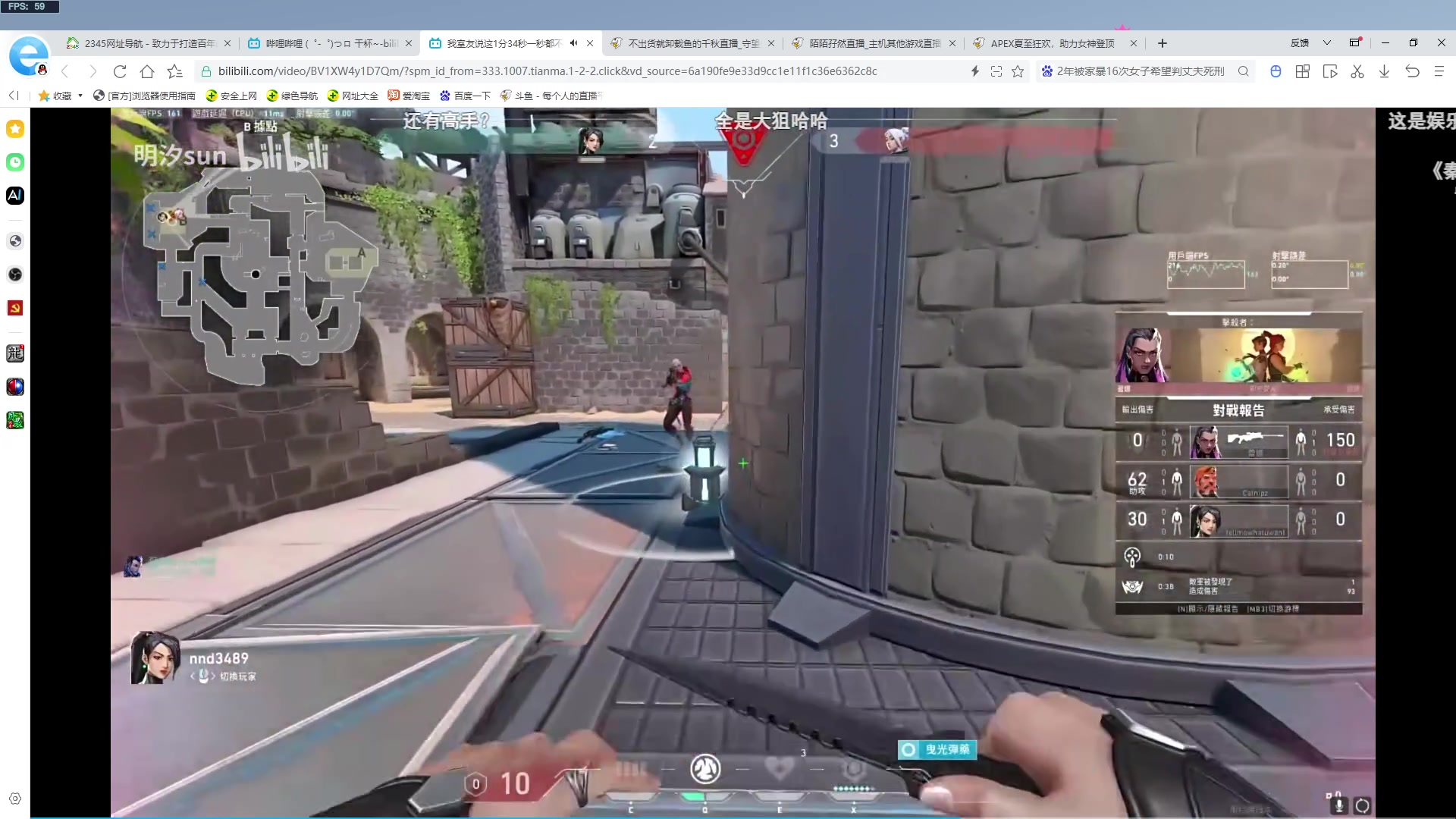Click the 反馈 feedback button
This screenshot has height=819, width=1456.
[1300, 43]
